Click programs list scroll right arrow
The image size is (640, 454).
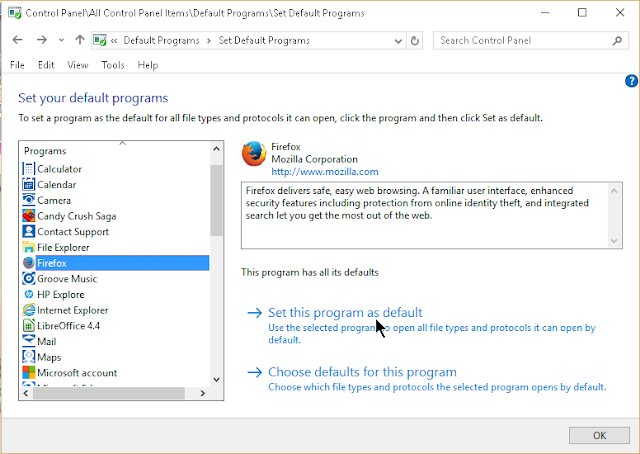[x=202, y=393]
